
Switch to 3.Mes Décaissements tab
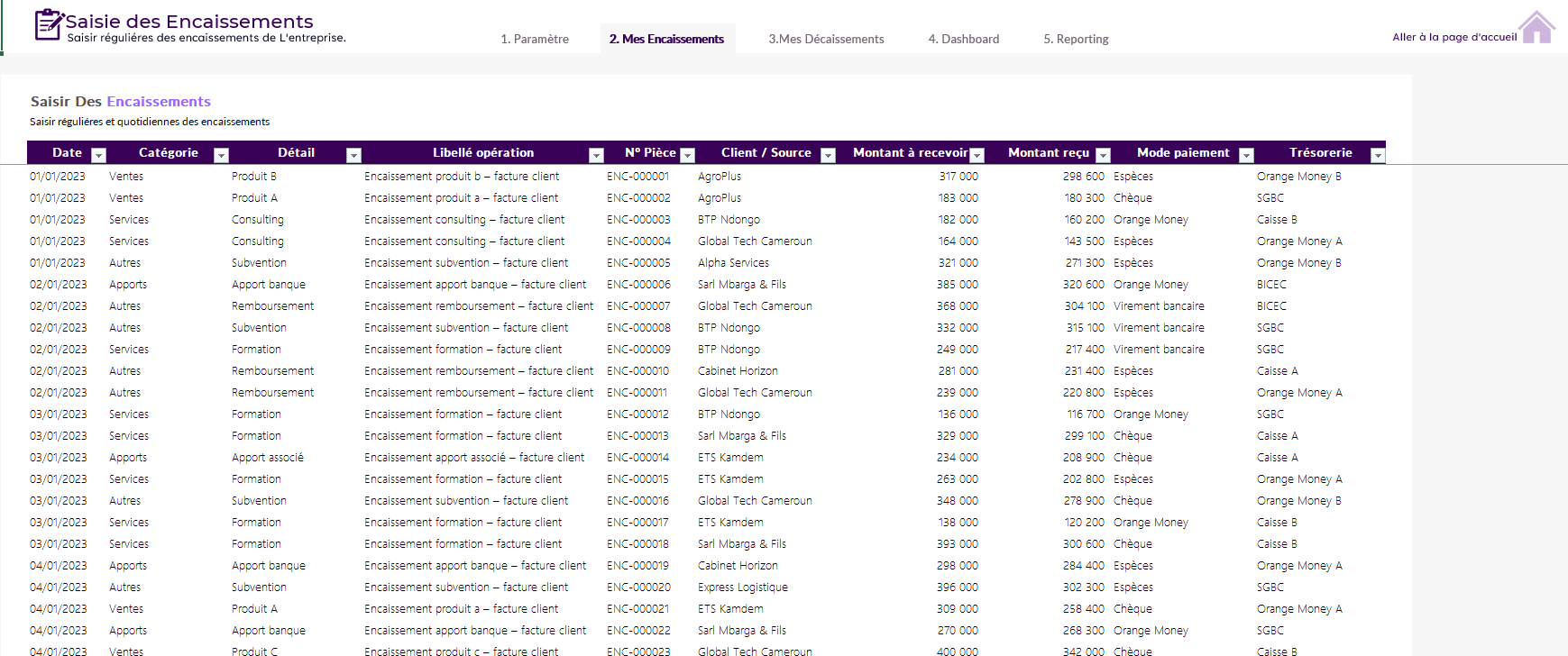(826, 39)
